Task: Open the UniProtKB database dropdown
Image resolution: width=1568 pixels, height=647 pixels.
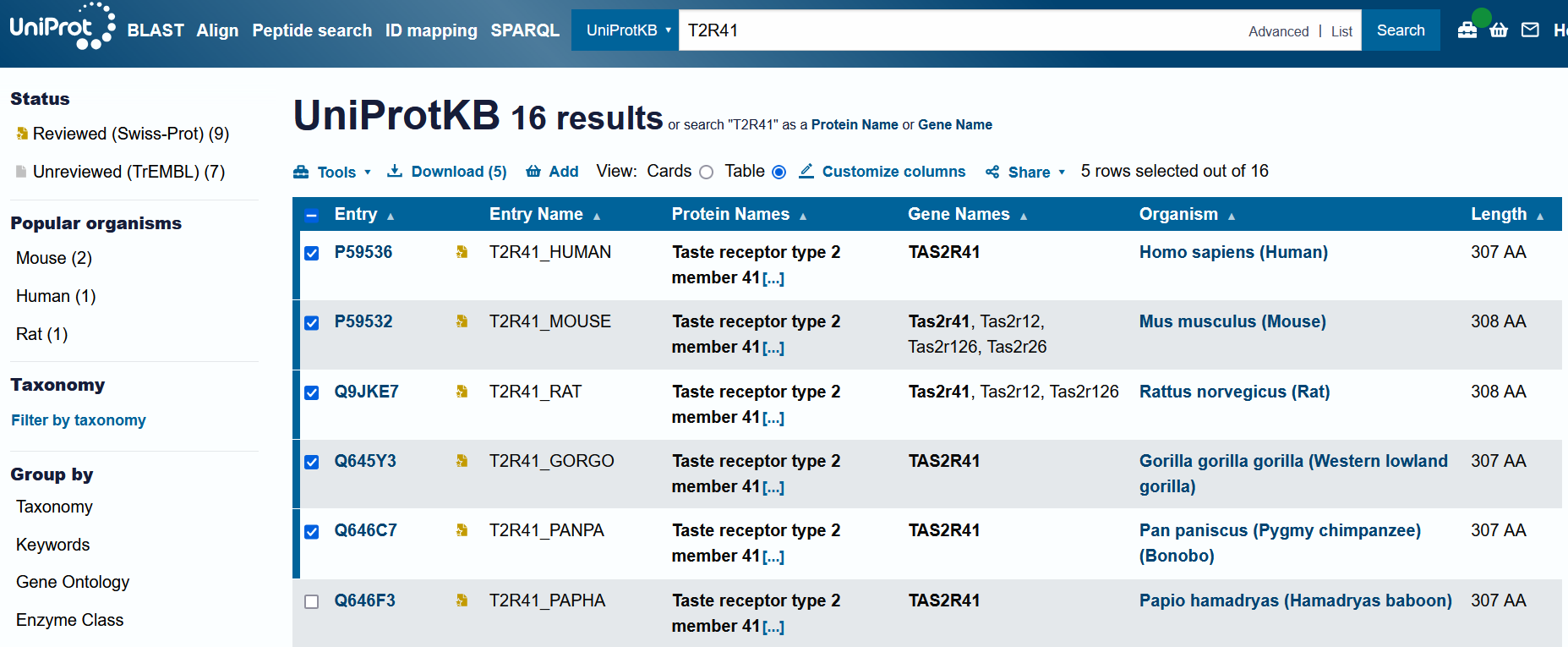Action: (626, 30)
